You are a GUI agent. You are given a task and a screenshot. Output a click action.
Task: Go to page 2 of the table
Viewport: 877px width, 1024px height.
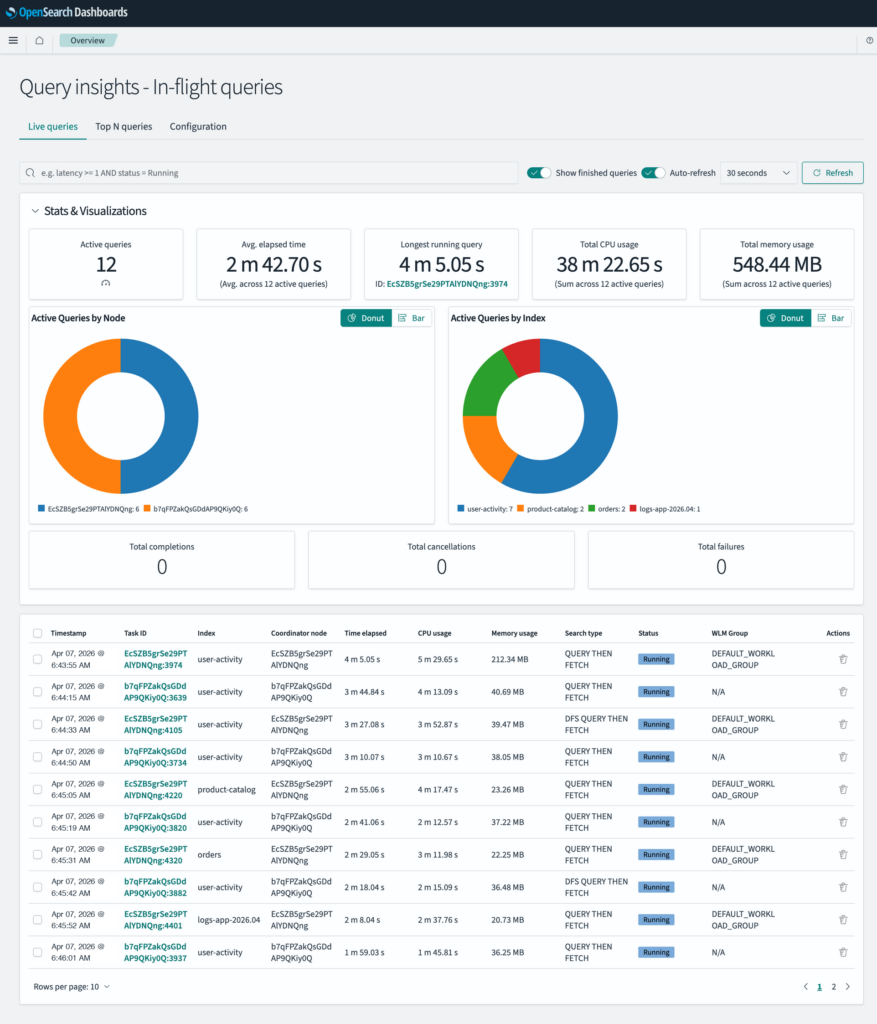click(833, 987)
